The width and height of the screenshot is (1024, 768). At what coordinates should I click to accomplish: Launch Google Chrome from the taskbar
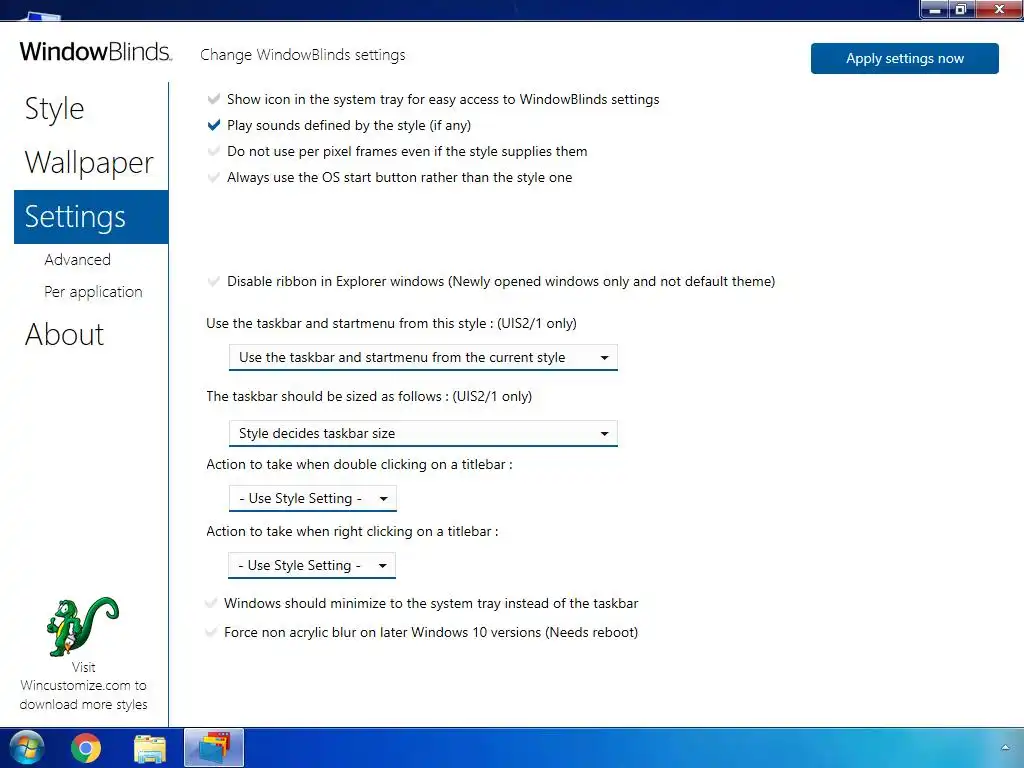pyautogui.click(x=86, y=748)
